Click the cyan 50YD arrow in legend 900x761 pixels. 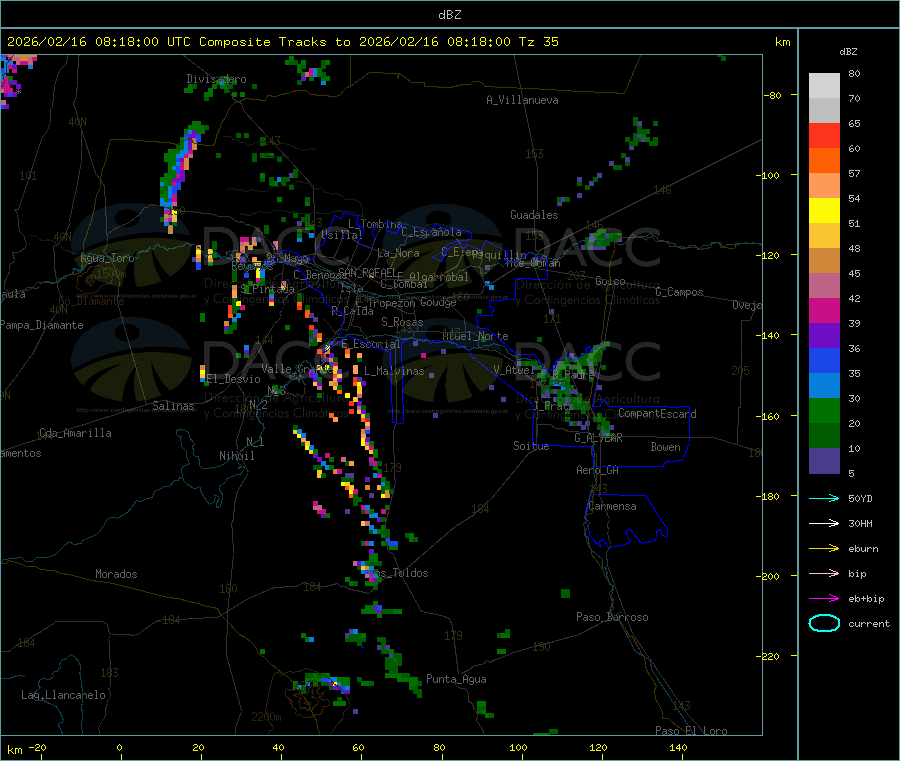pos(824,498)
